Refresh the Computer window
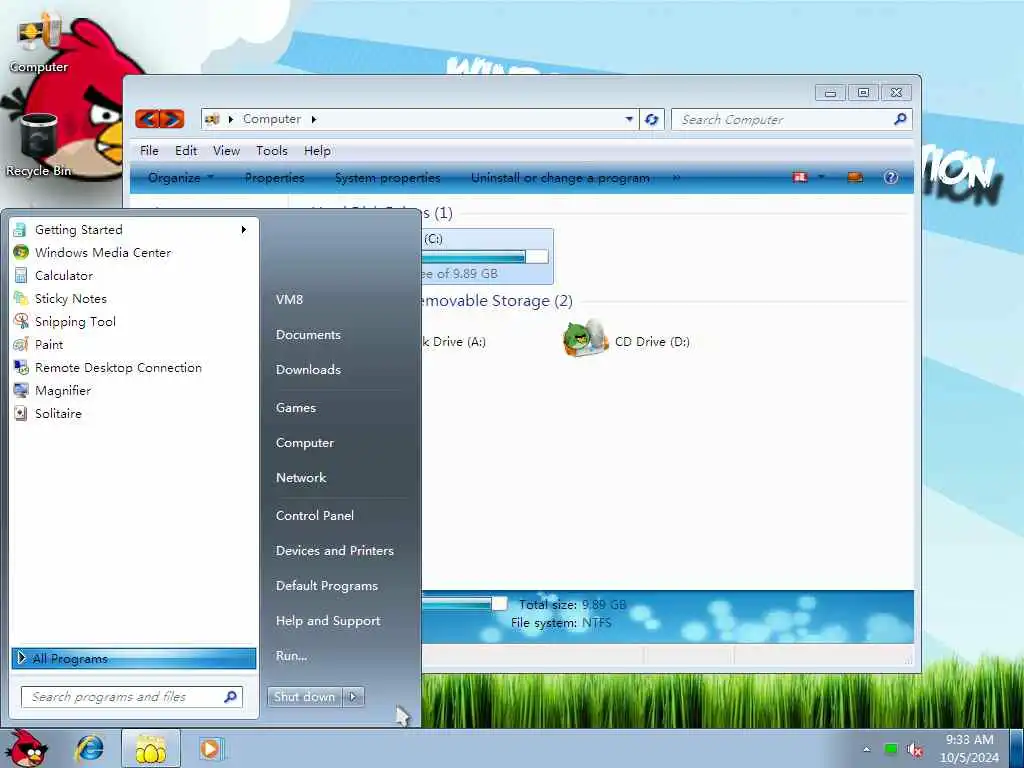The image size is (1024, 768). tap(652, 120)
